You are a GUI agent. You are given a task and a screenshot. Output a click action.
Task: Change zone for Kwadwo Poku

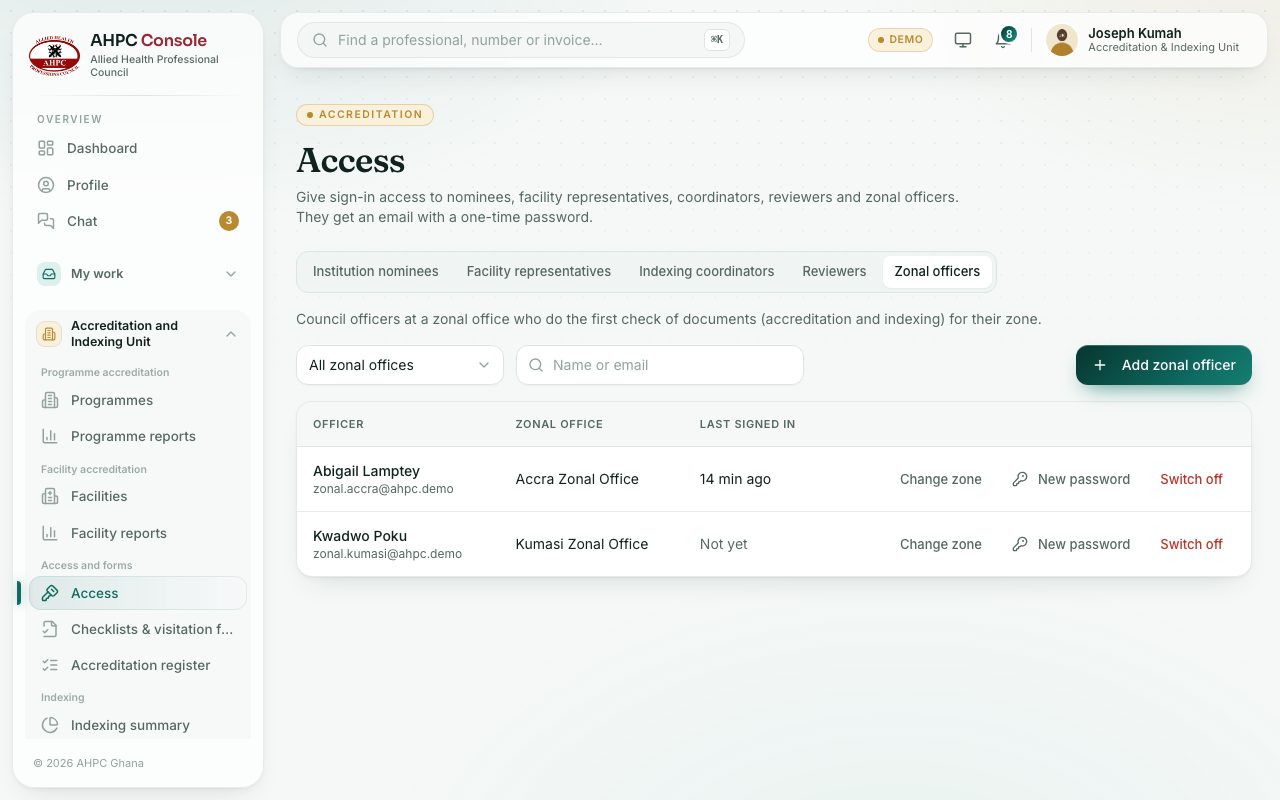coord(941,544)
